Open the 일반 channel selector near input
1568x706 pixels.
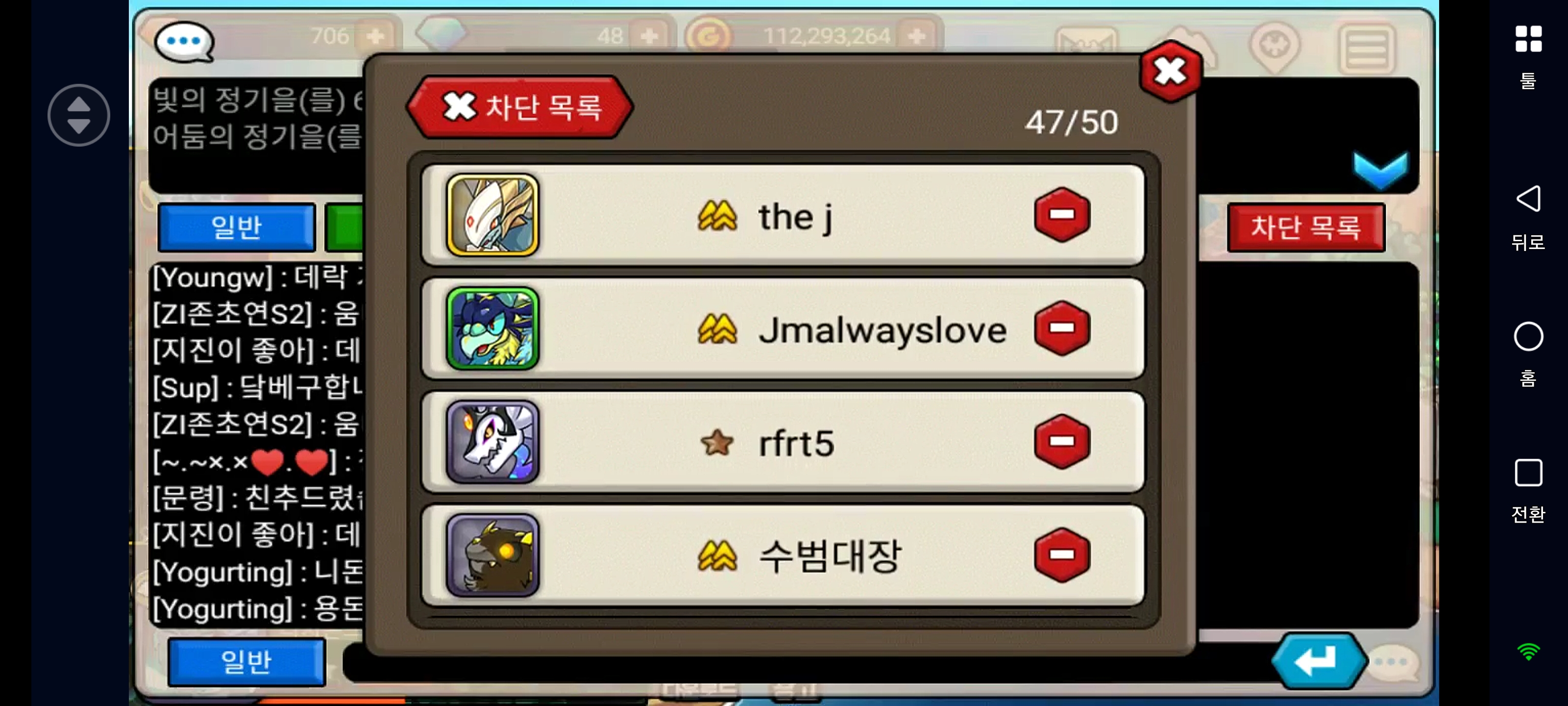[246, 661]
